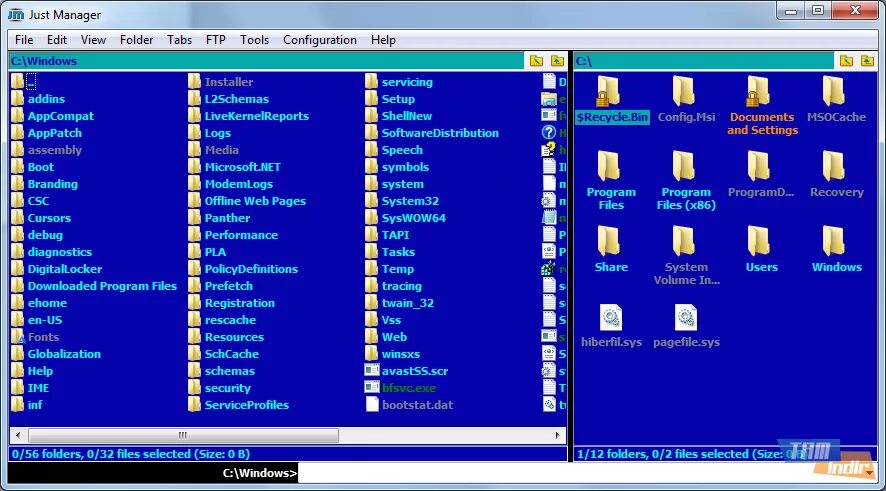Open the Folder menu
This screenshot has width=886, height=491.
click(136, 40)
